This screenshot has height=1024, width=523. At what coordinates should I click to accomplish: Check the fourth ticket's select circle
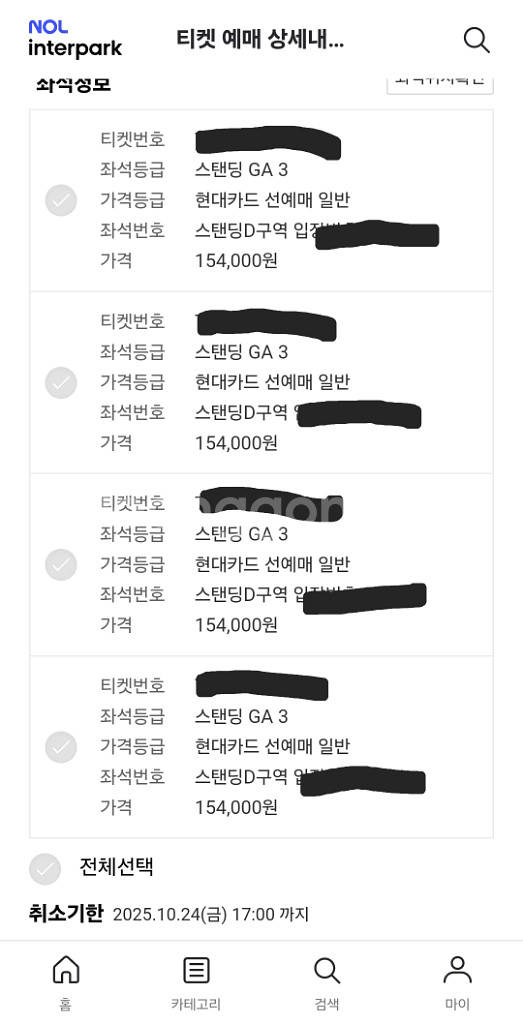point(61,747)
